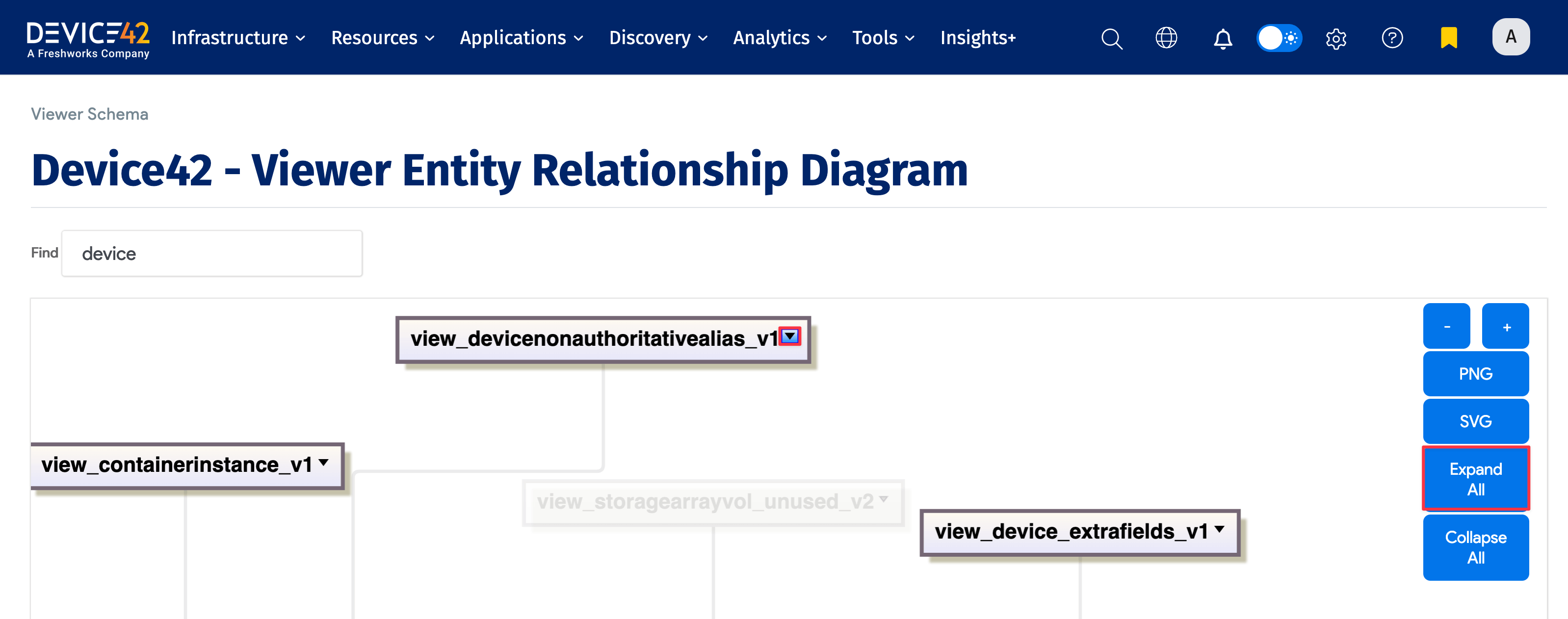Image resolution: width=1568 pixels, height=619 pixels.
Task: Expand view_device_extrafields_v1 dropdown arrow
Action: click(1219, 529)
